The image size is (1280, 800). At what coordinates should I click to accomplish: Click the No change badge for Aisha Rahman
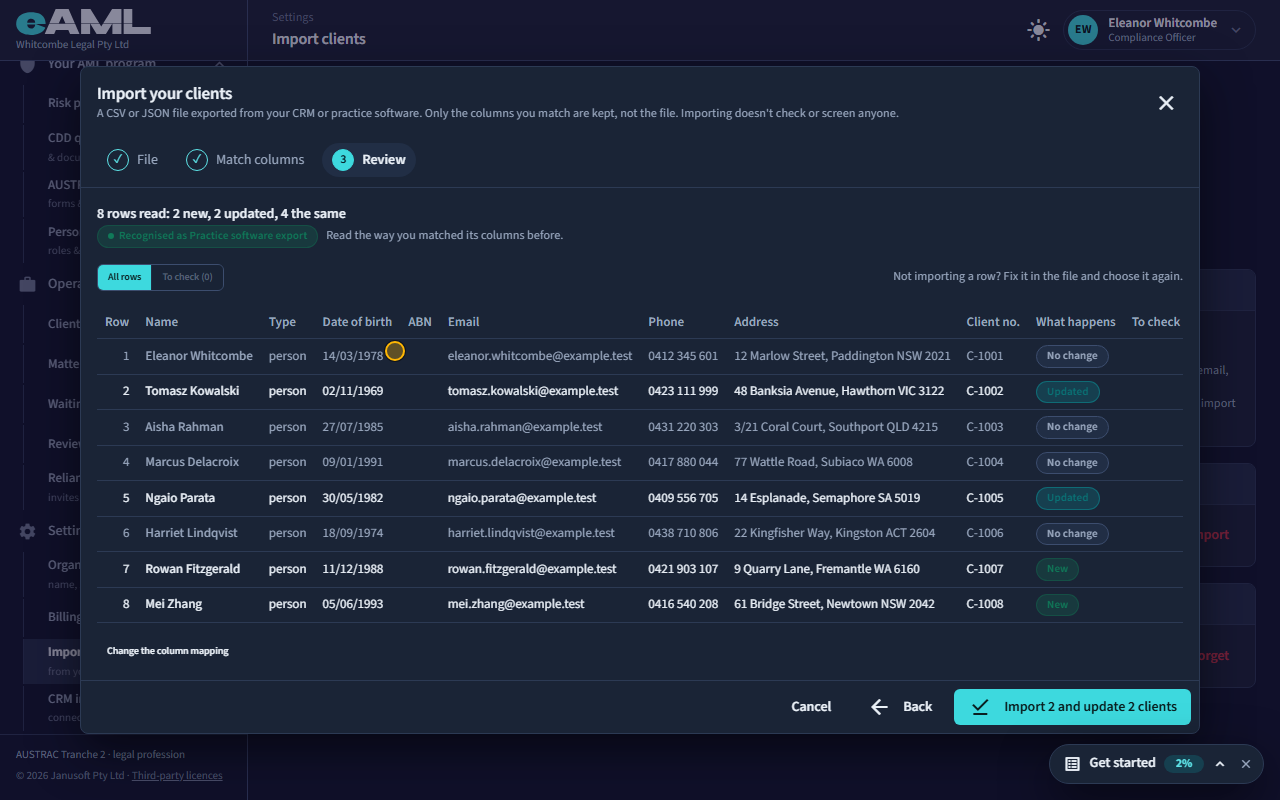click(x=1072, y=427)
